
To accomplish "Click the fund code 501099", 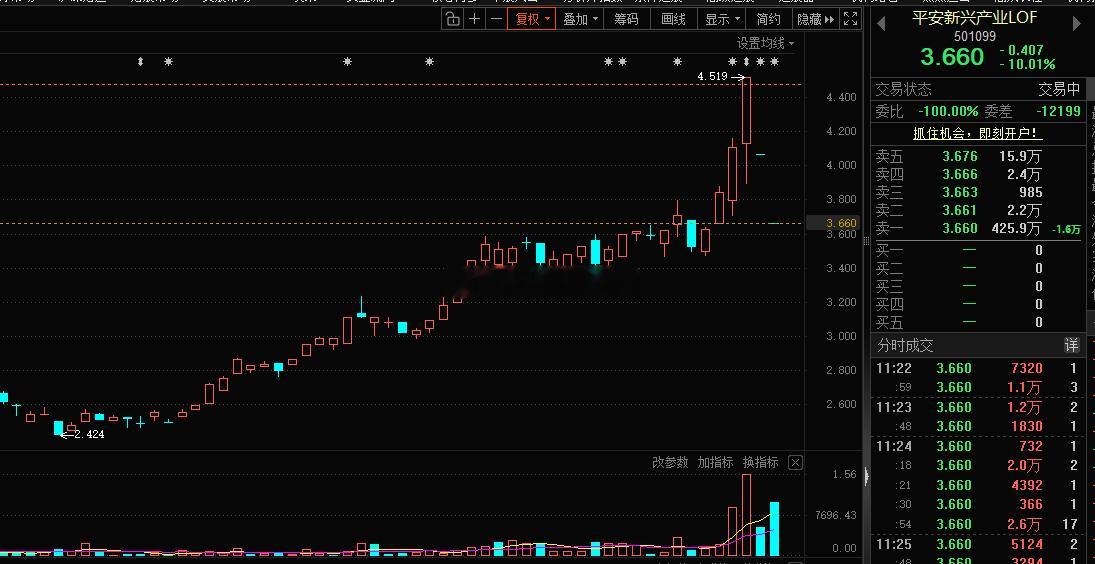I will 975,36.
